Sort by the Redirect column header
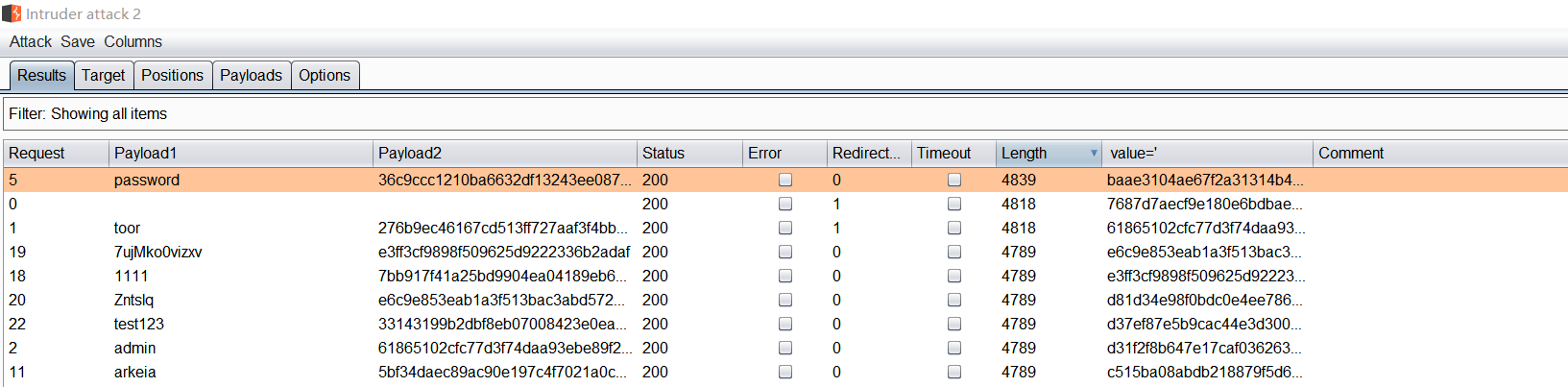 [x=869, y=153]
